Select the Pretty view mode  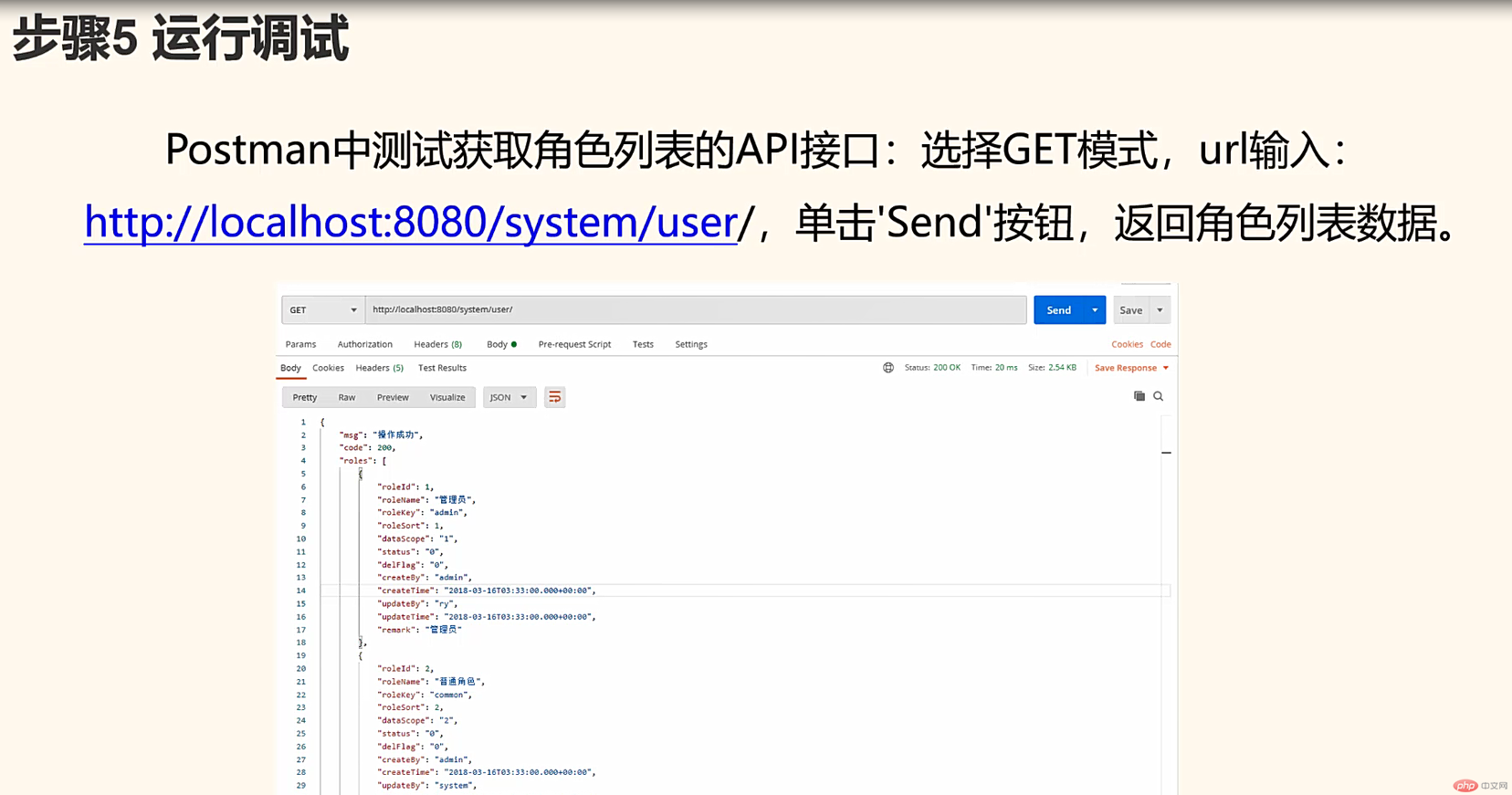tap(305, 397)
